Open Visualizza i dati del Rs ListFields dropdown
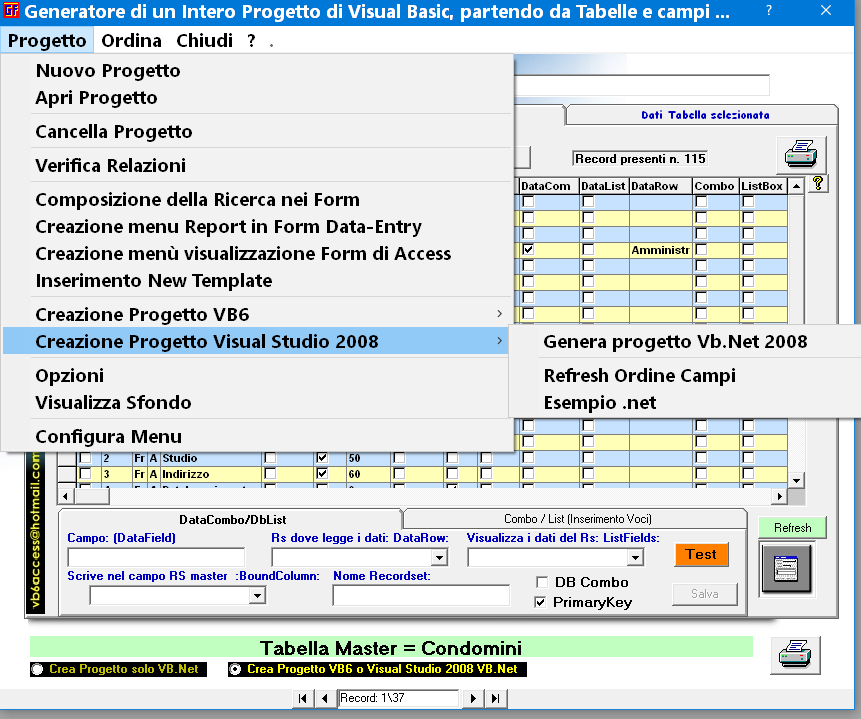 [x=635, y=558]
